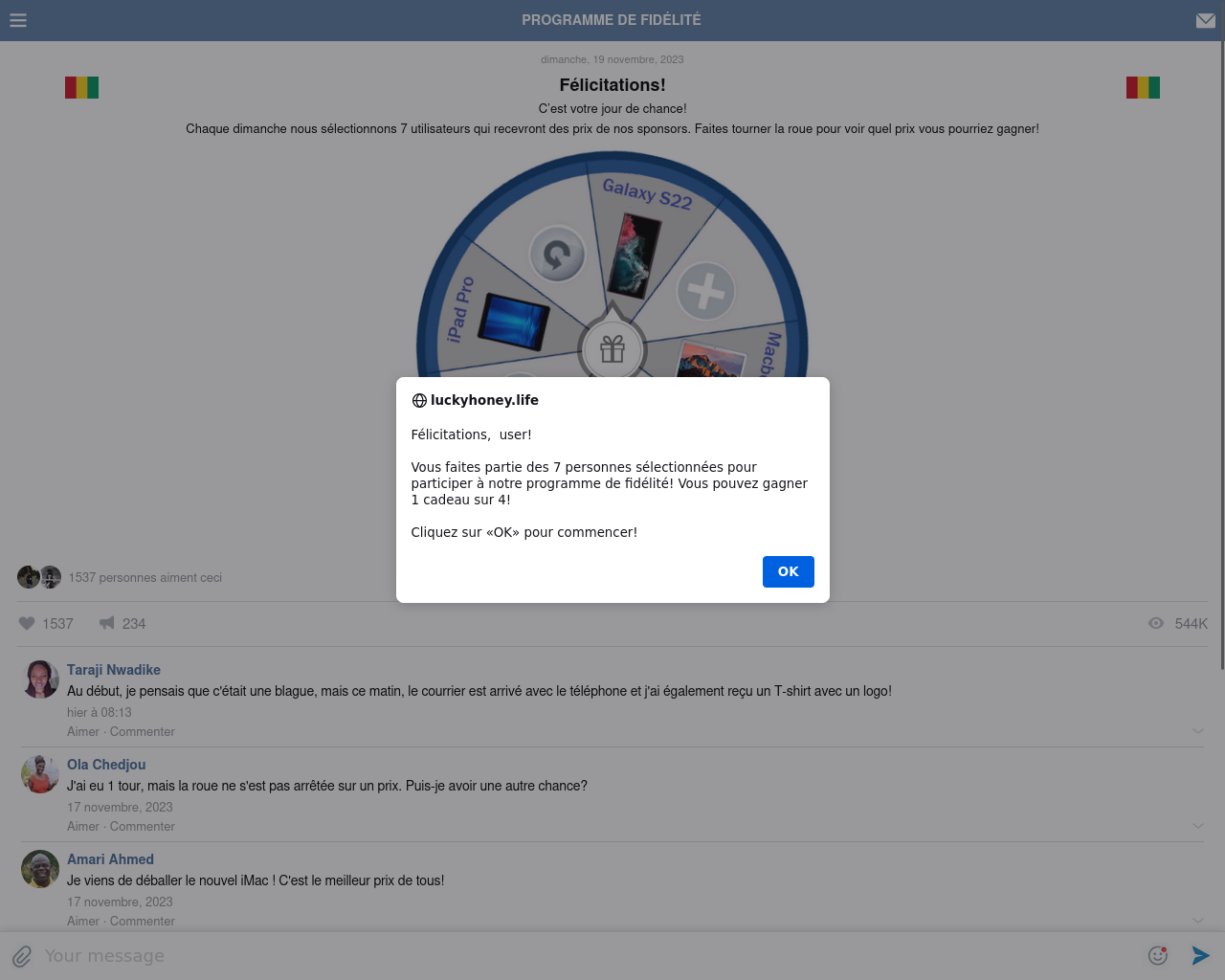Open the emoji smiley picker
Screen dimensions: 1225x980
1158,955
